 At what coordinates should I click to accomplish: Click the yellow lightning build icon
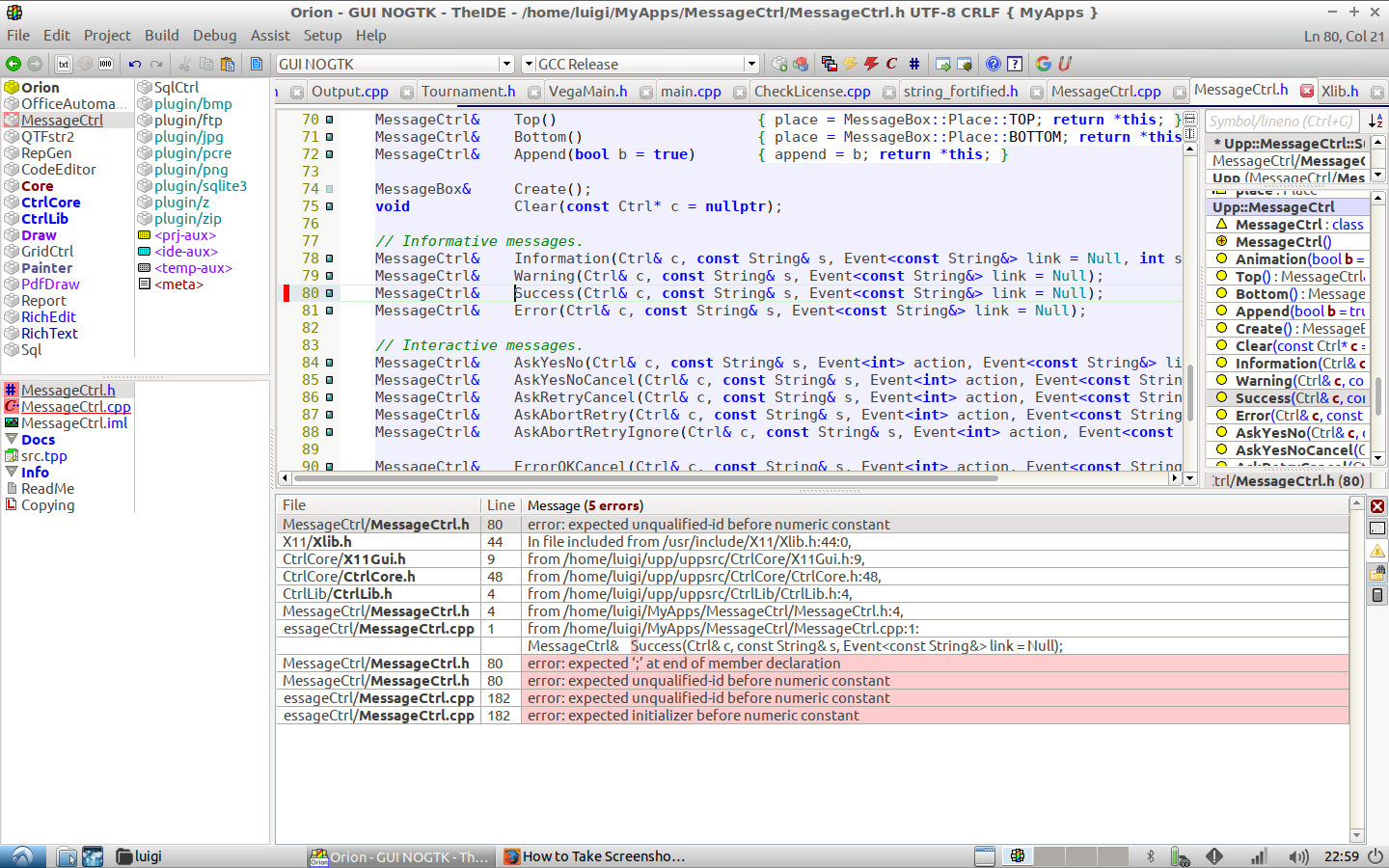click(x=850, y=64)
